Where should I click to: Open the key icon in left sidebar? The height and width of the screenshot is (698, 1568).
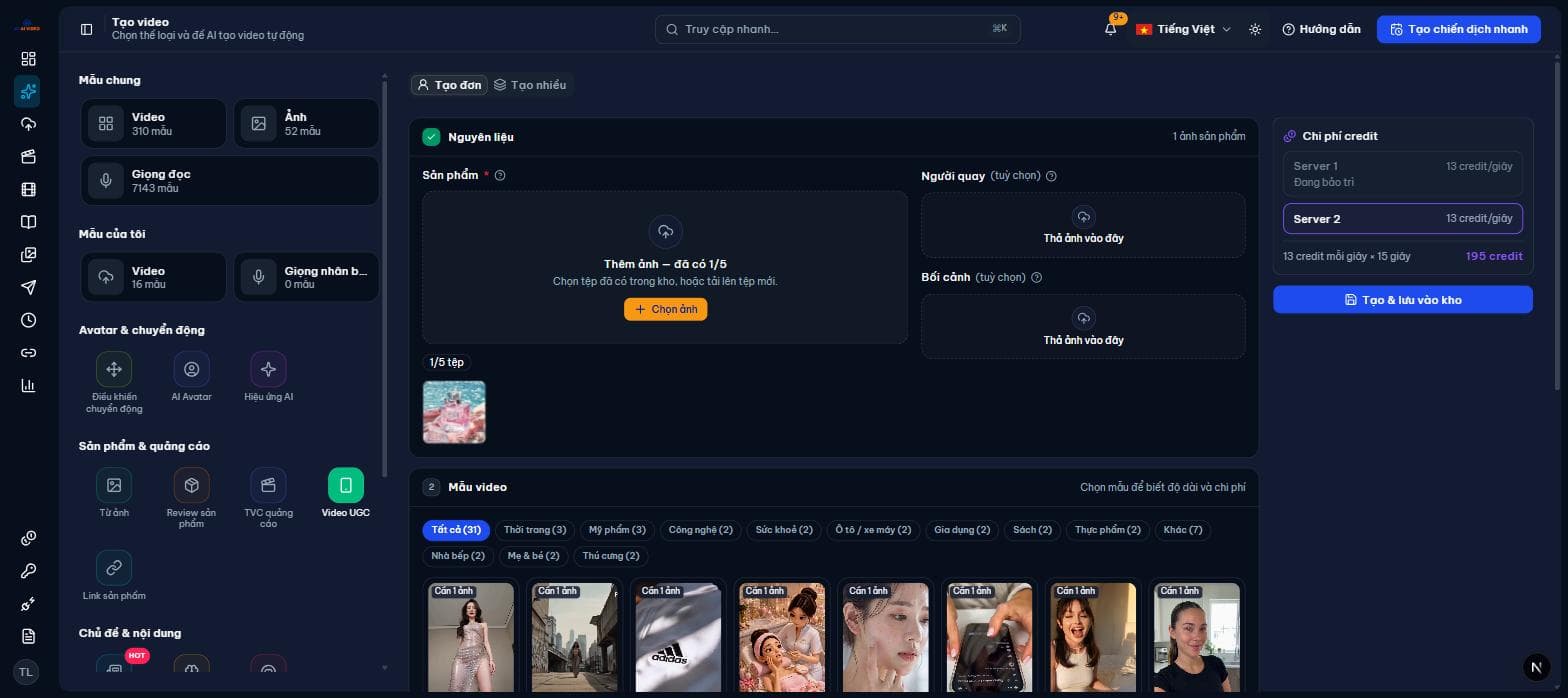point(28,571)
